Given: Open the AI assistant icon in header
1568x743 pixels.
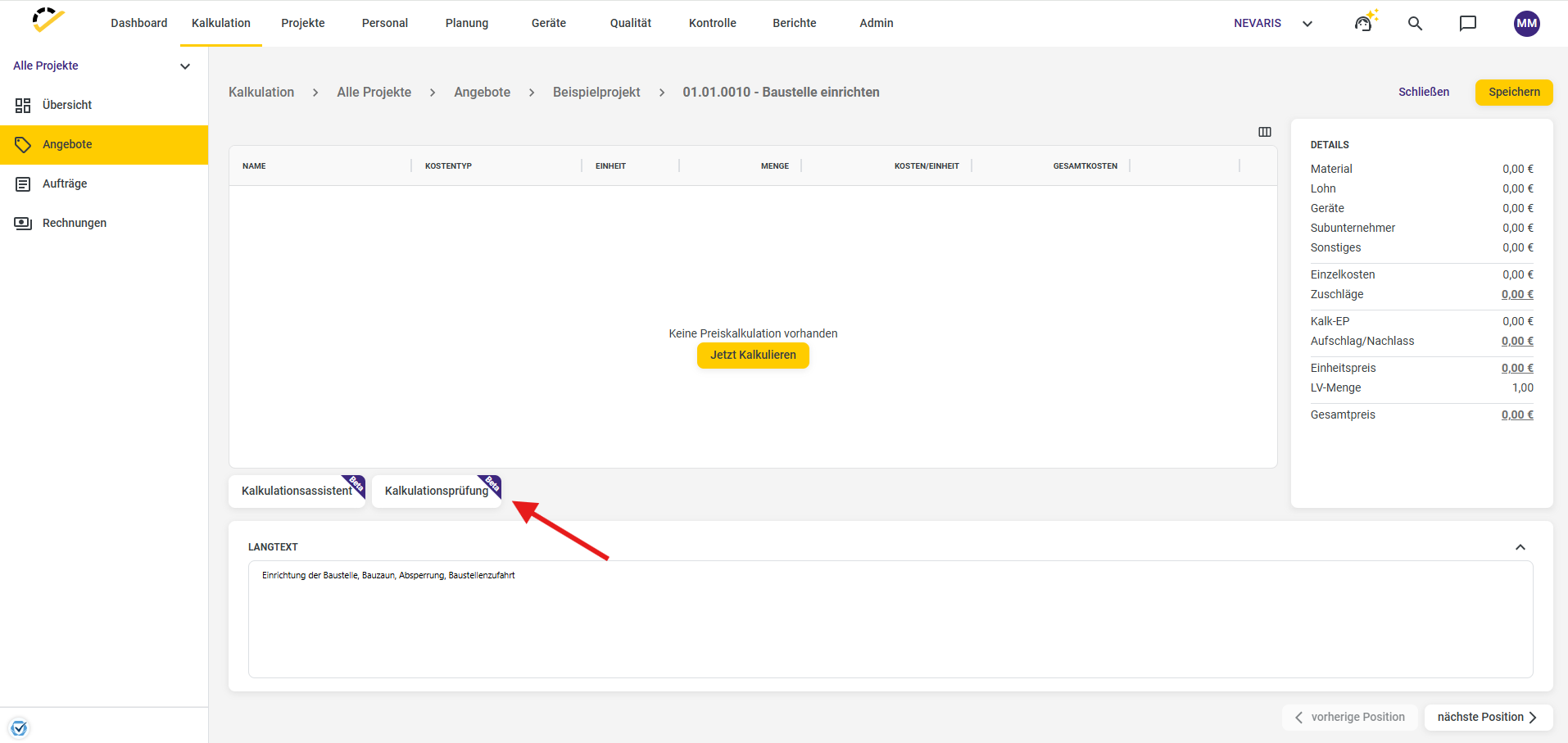Looking at the screenshot, I should pyautogui.click(x=1365, y=21).
